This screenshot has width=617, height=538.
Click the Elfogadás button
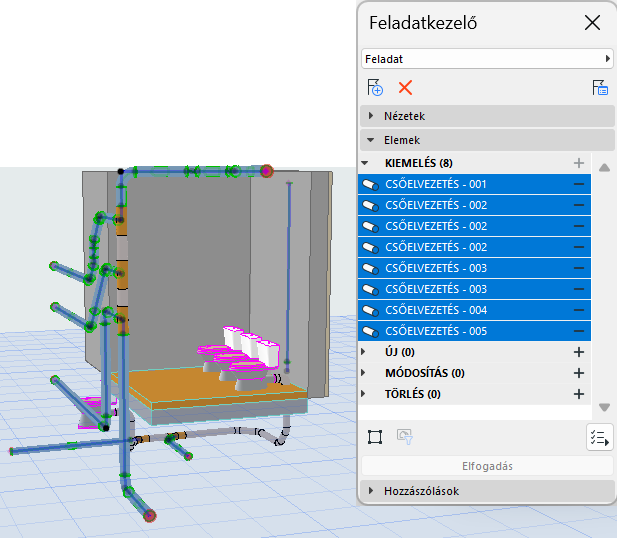[x=487, y=466]
